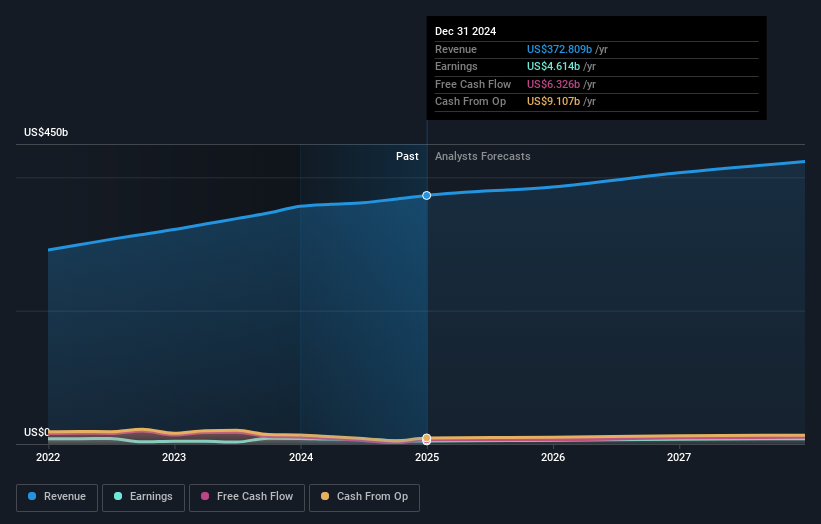The height and width of the screenshot is (524, 821).
Task: Toggle the Cash From Op legend series
Action: click(364, 497)
